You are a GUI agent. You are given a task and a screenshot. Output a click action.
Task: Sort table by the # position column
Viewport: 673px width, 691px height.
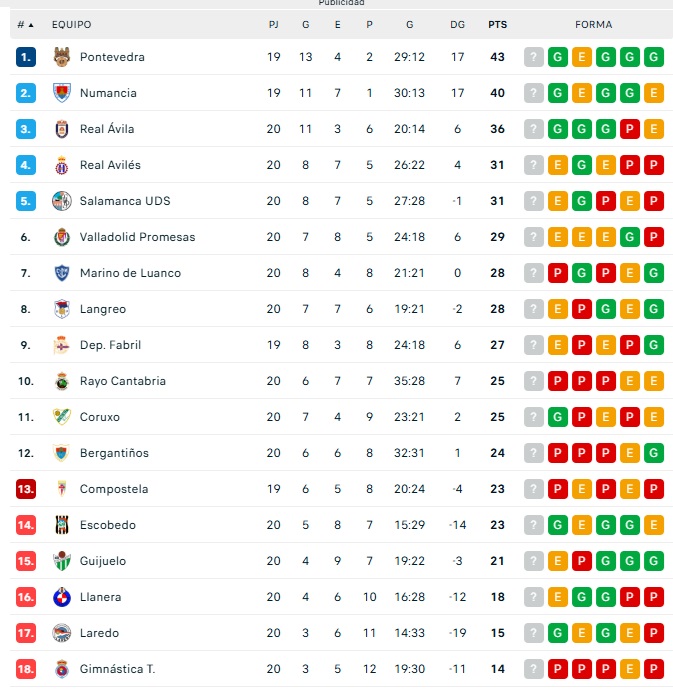coord(25,24)
